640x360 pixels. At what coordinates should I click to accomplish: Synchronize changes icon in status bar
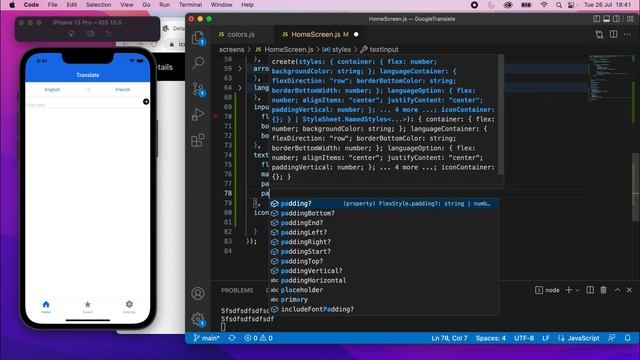232,338
